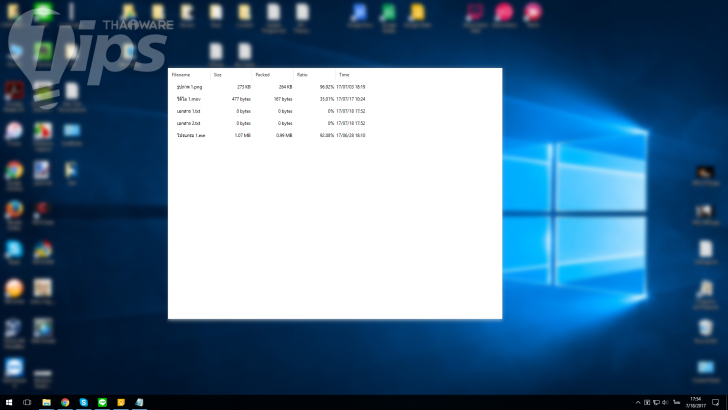The height and width of the screenshot is (410, 728).
Task: Select the 1.png file row
Action: coord(271,87)
